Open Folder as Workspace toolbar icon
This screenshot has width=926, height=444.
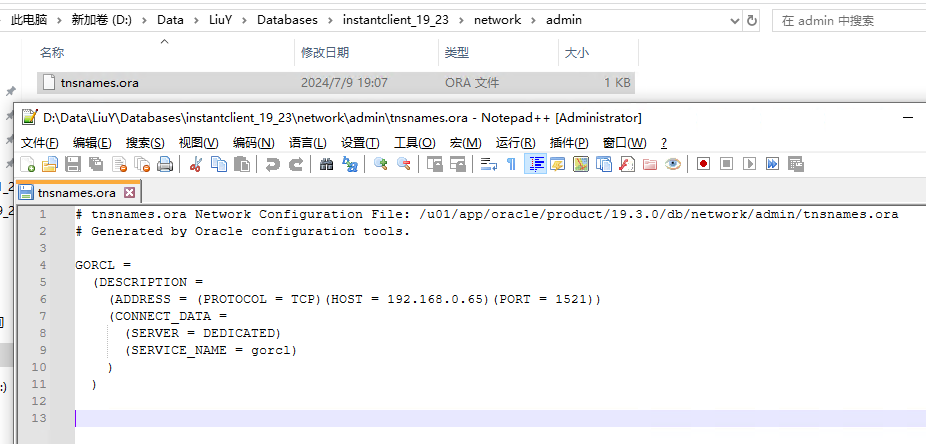(x=650, y=164)
